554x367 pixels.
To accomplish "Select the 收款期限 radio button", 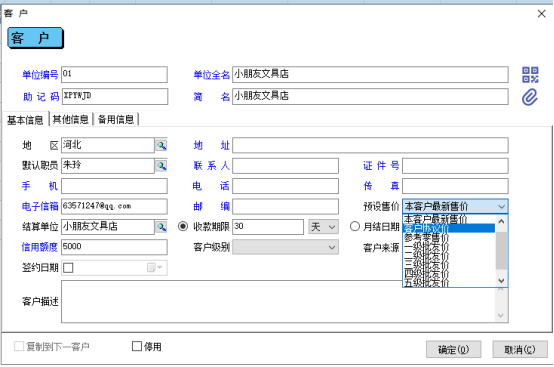I will tap(183, 226).
